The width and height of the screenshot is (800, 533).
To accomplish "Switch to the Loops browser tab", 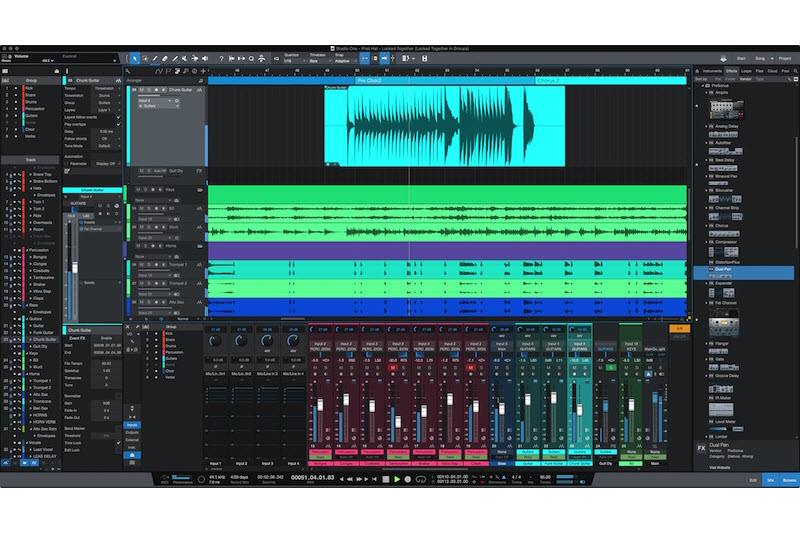I will [x=746, y=71].
